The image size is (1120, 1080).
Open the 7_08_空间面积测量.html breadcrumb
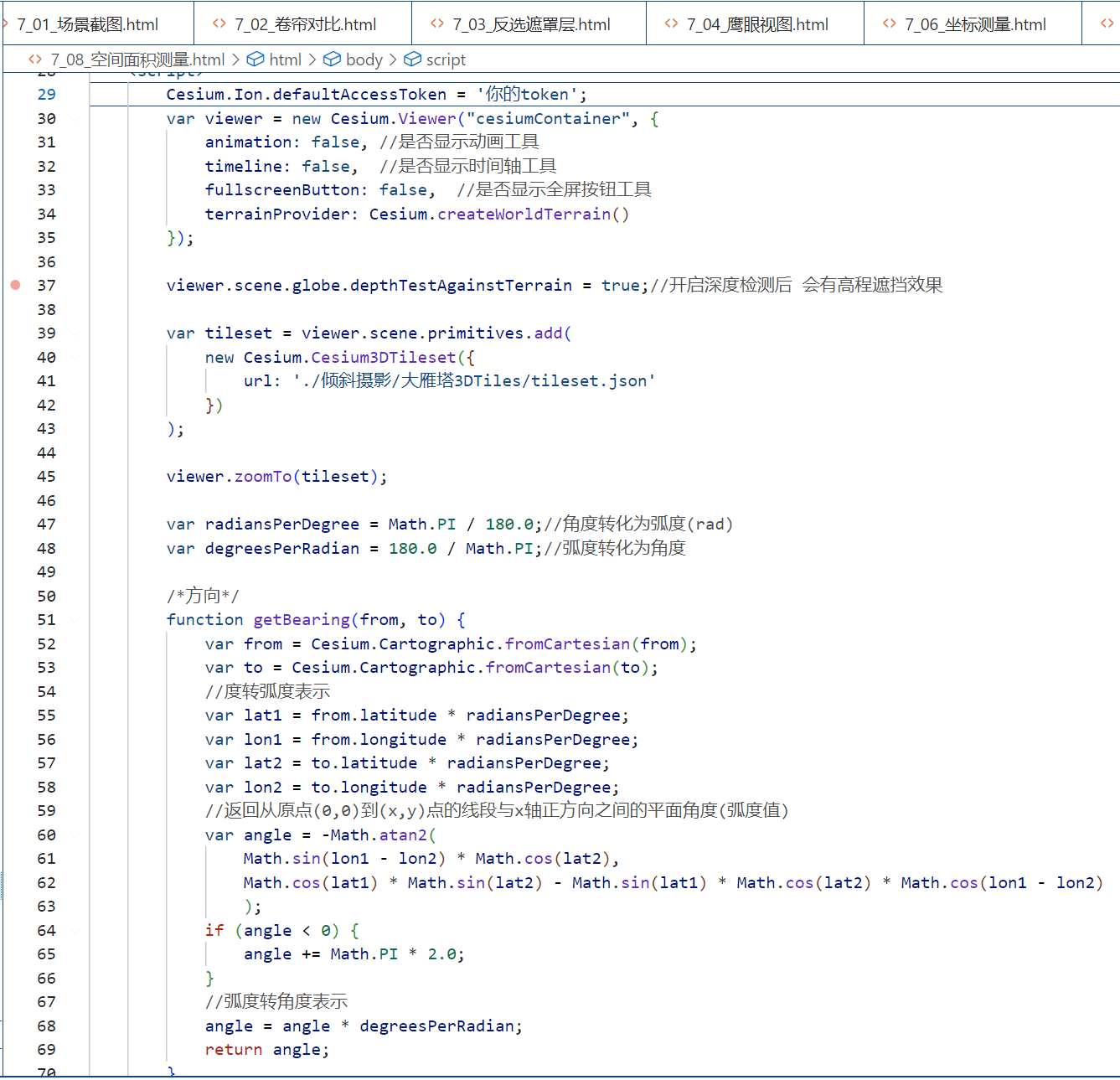click(137, 59)
